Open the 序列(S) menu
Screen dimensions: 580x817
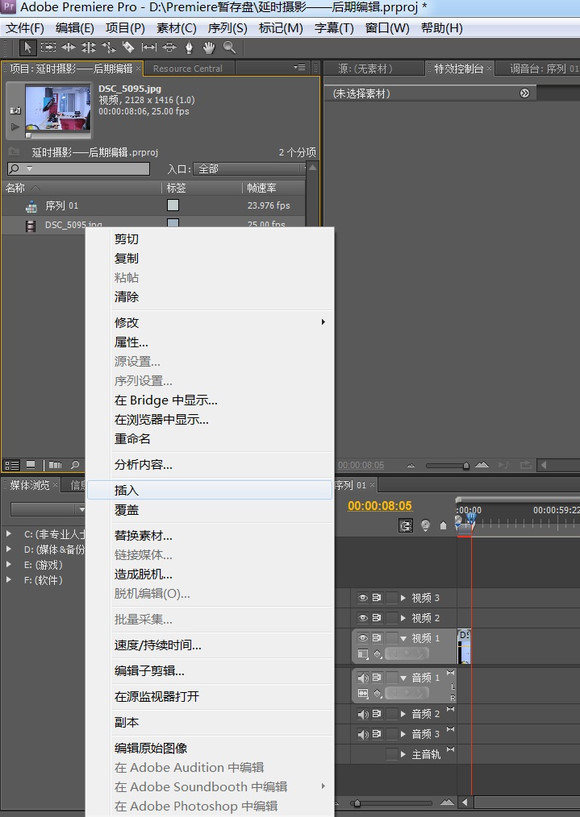(x=227, y=28)
